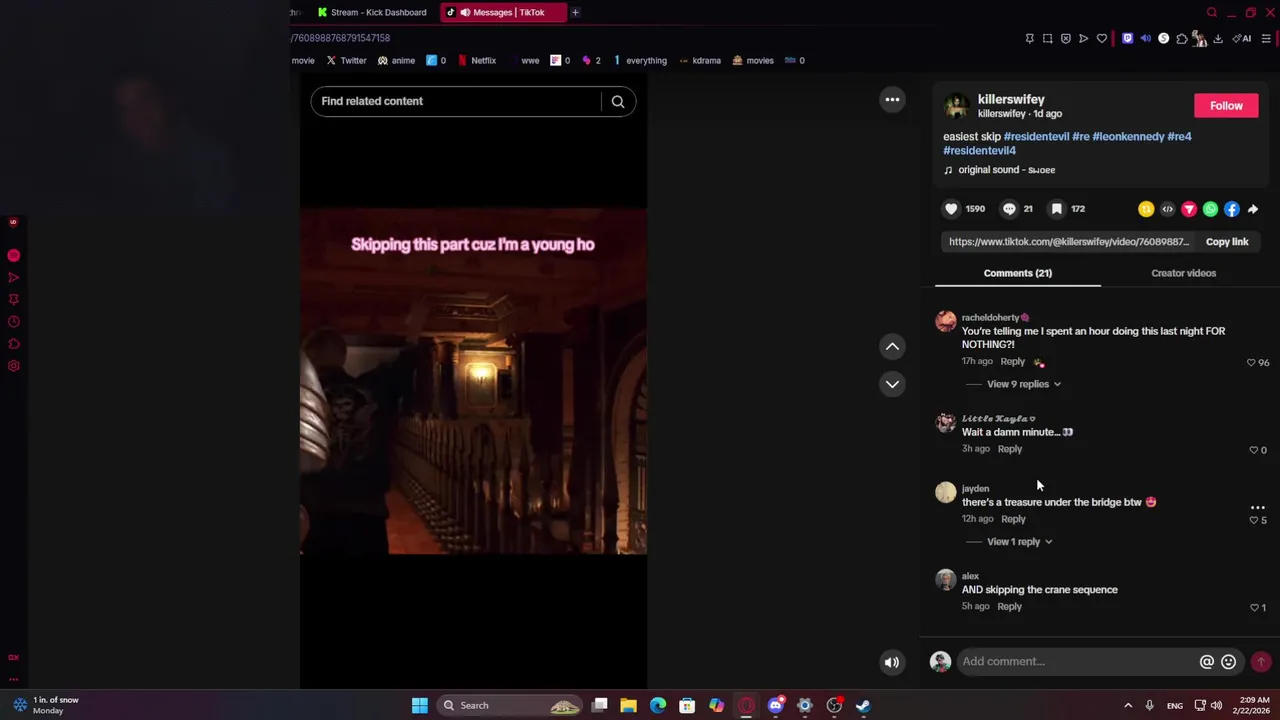Share the video to WhatsApp
1280x720 pixels.
pyautogui.click(x=1210, y=209)
